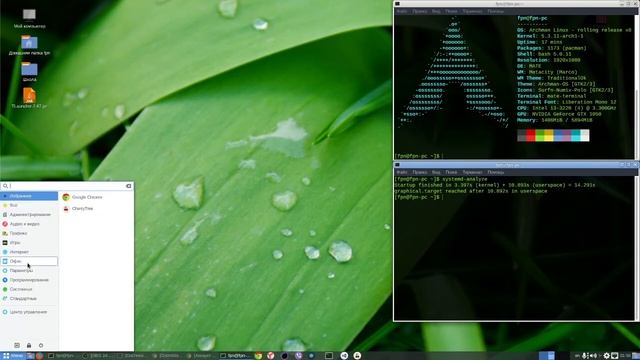Open Файл menu in neofetch terminal
The height and width of the screenshot is (360, 640).
tap(402, 11)
